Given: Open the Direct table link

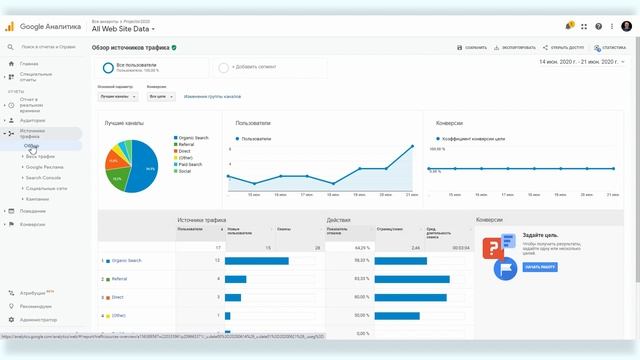Looking at the screenshot, I should (118, 297).
